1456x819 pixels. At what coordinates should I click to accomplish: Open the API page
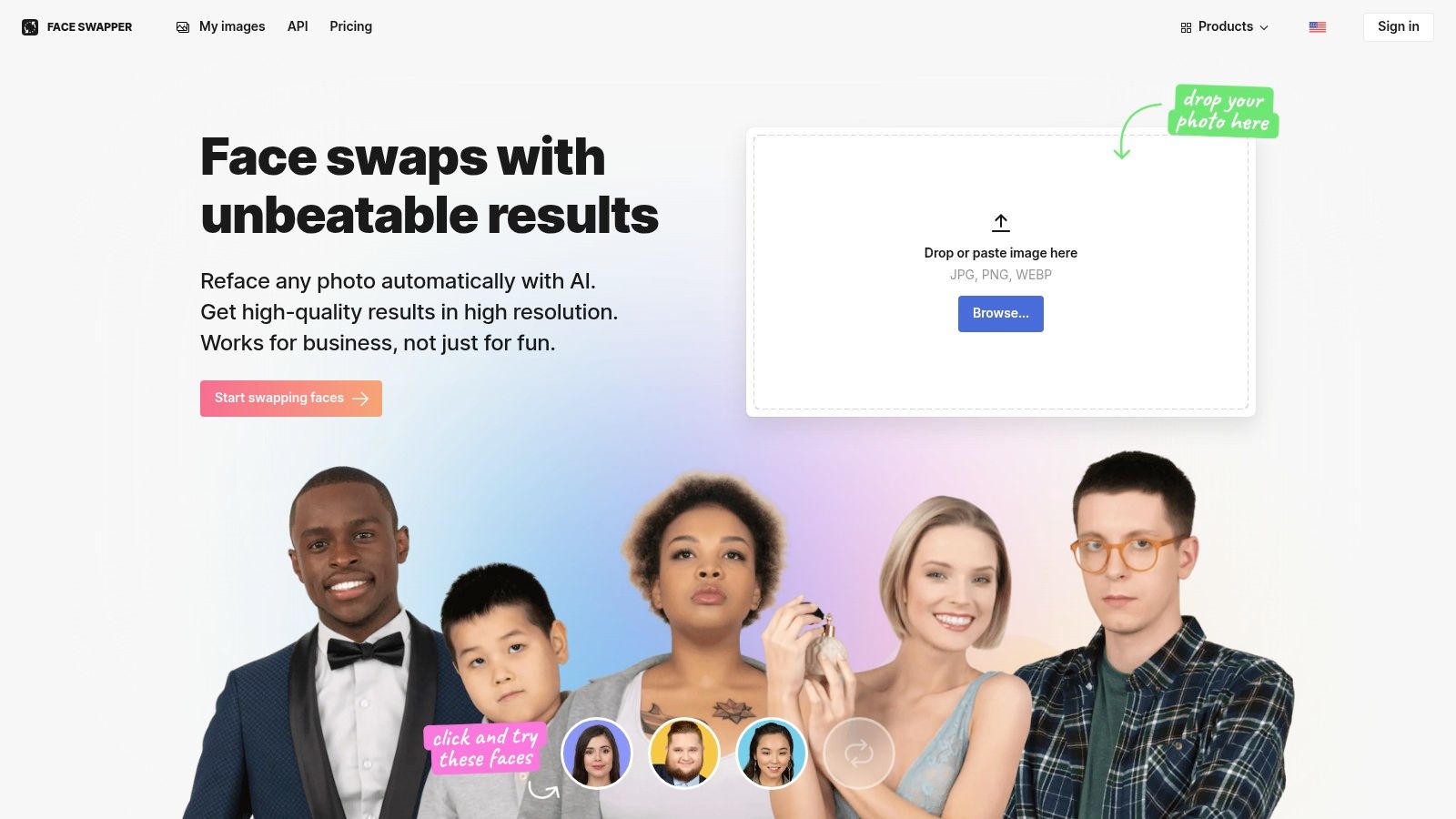coord(298,26)
